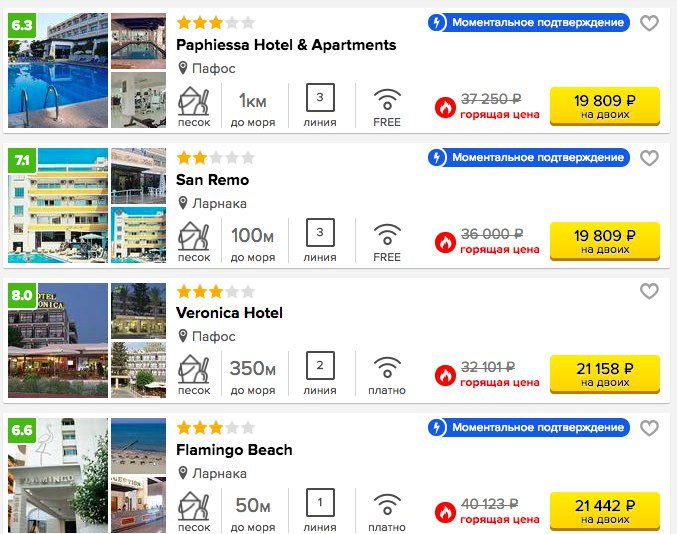The height and width of the screenshot is (534, 677).
Task: Open the Paphiessa Hotel & Apartments title
Action: tap(286, 45)
